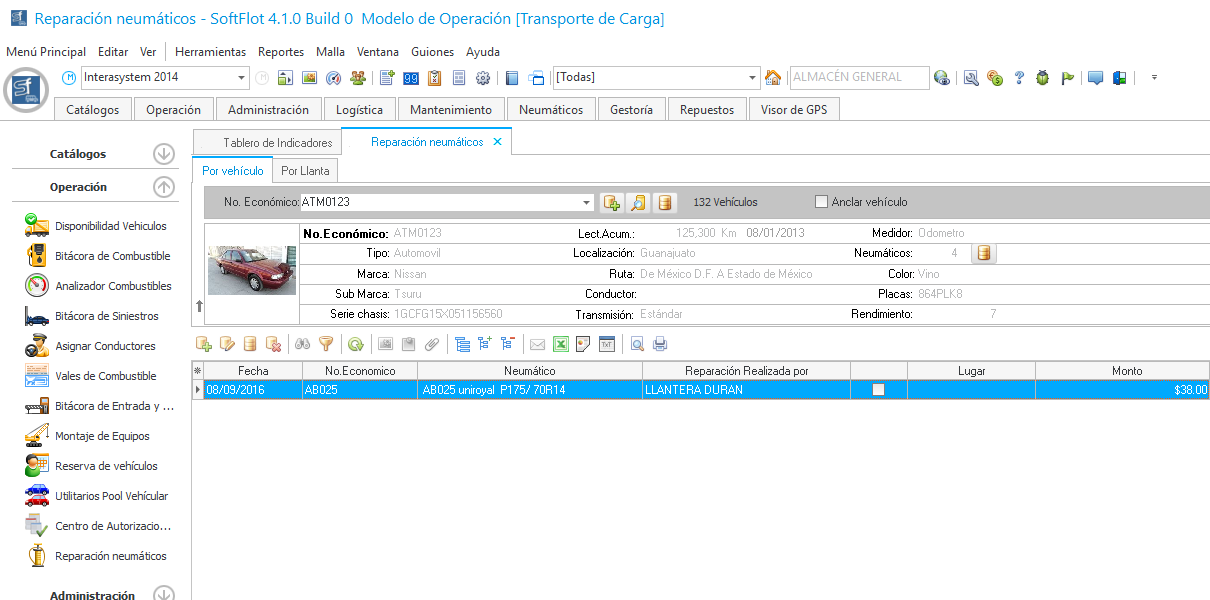Click the red Tsuru vehicle thumbnail

coord(252,271)
